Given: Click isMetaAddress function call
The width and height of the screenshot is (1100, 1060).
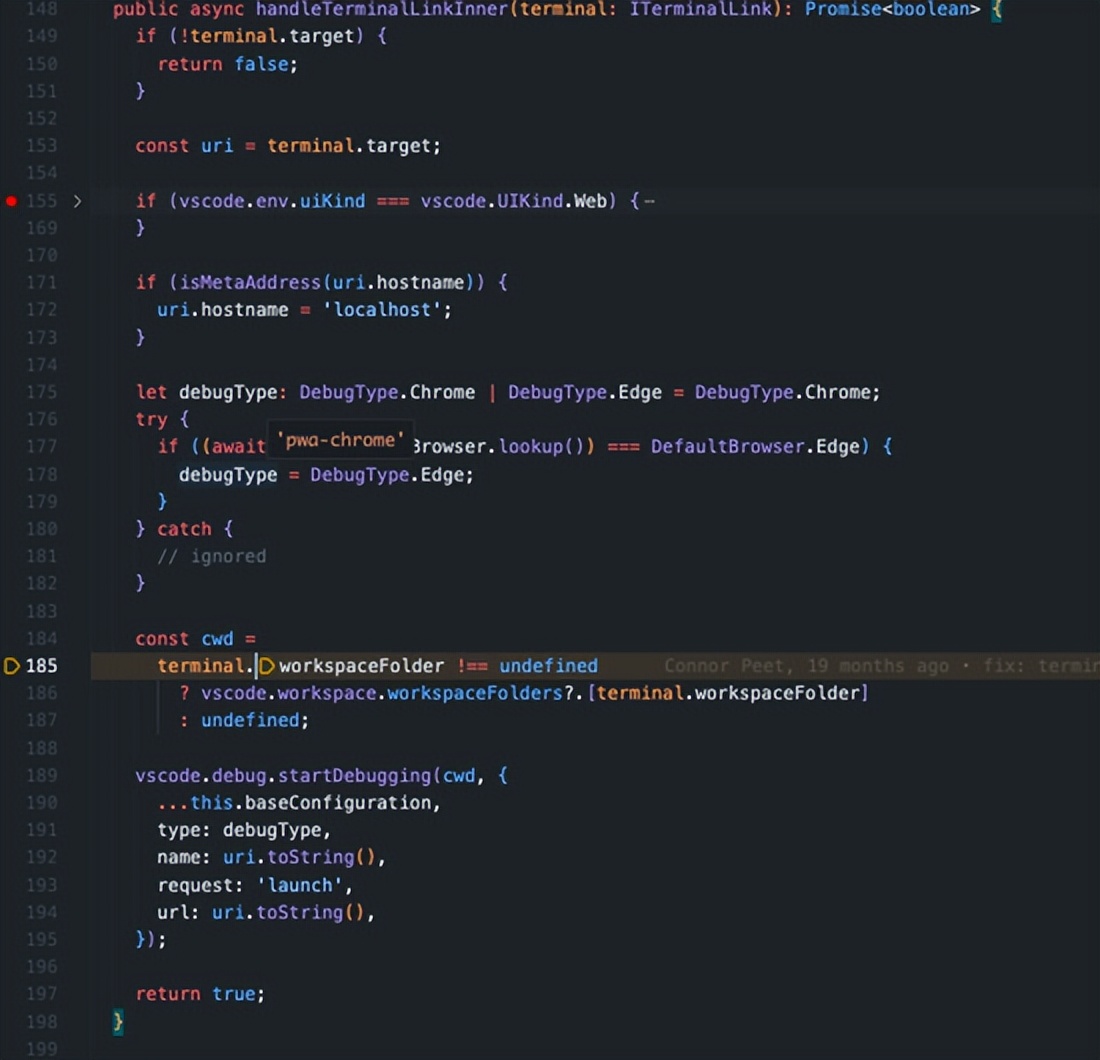Looking at the screenshot, I should 250,283.
